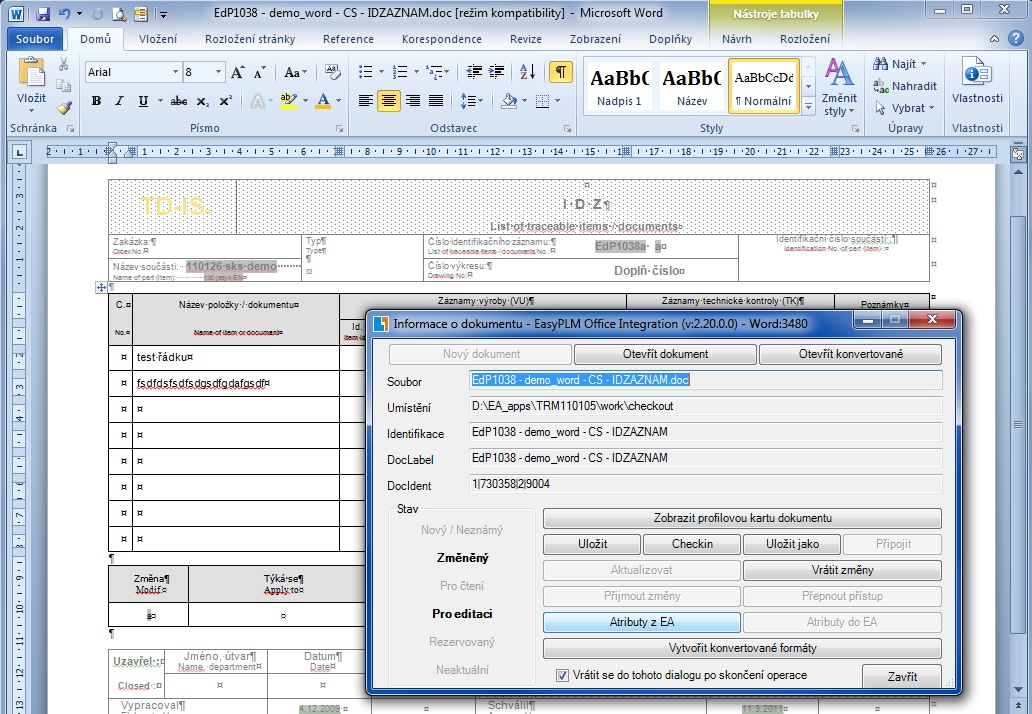Click the Bullets list icon

(x=365, y=72)
